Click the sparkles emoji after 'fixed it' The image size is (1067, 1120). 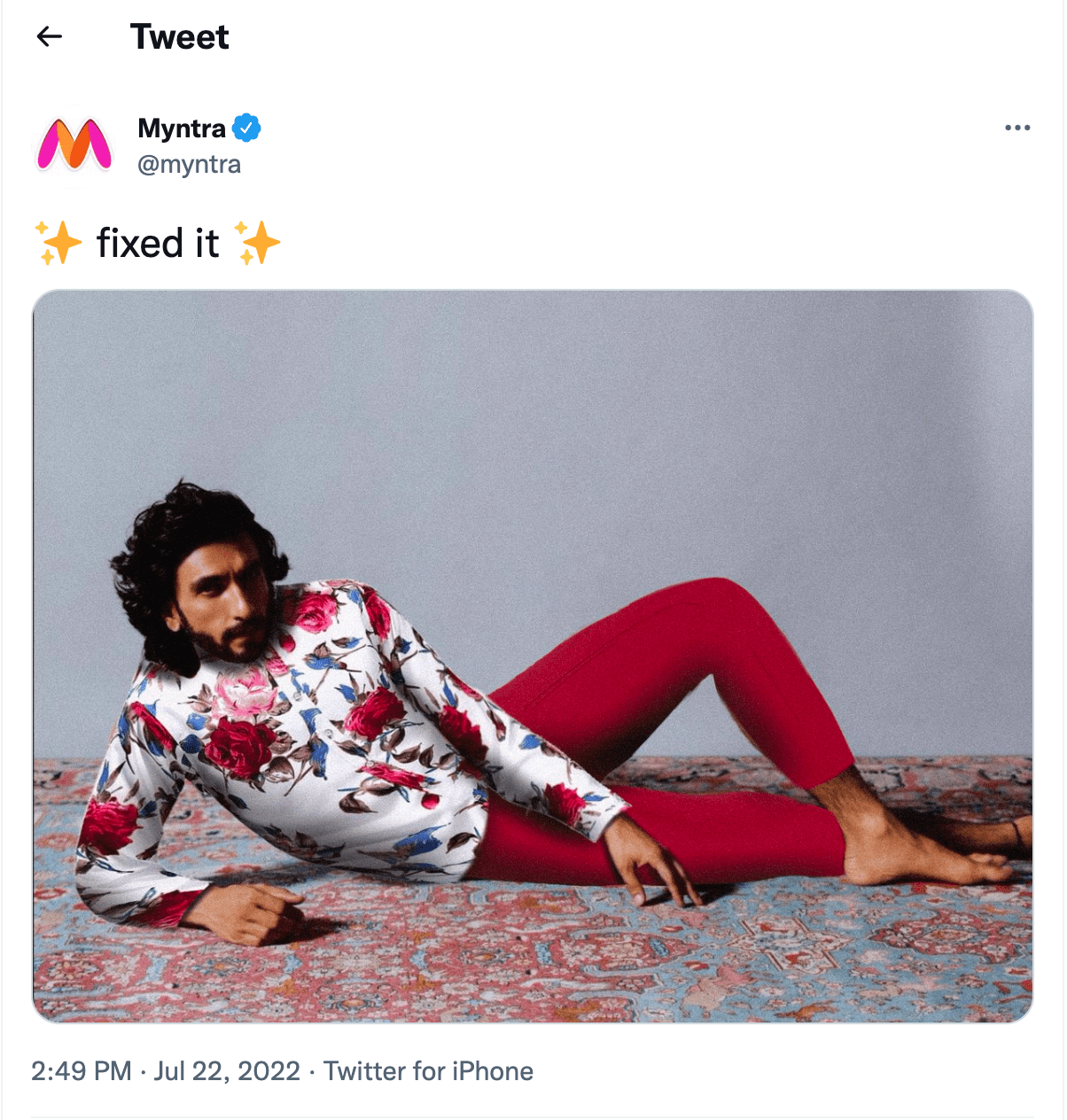click(258, 243)
